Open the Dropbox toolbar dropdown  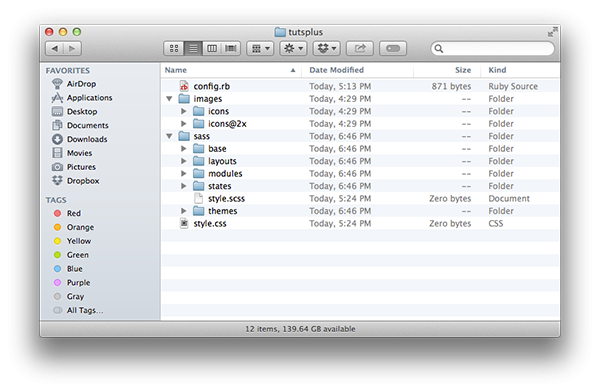[327, 48]
